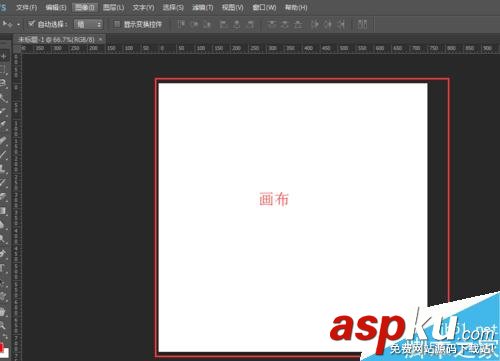Open the 图像(I) menu
The height and width of the screenshot is (361, 500).
[85, 7]
